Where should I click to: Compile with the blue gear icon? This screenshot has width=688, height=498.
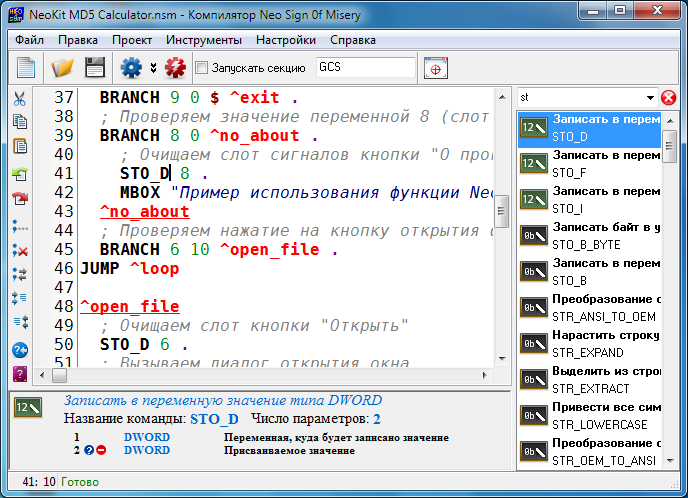(131, 68)
